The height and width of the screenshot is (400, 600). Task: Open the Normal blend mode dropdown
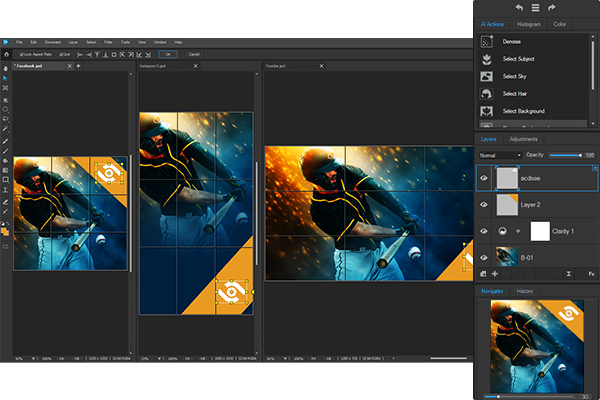click(x=500, y=155)
